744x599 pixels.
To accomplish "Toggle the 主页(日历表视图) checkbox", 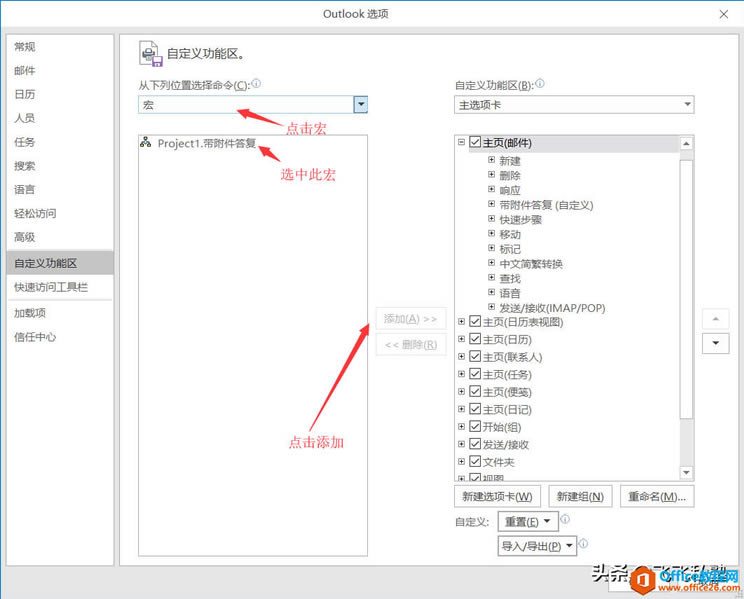I will point(475,321).
